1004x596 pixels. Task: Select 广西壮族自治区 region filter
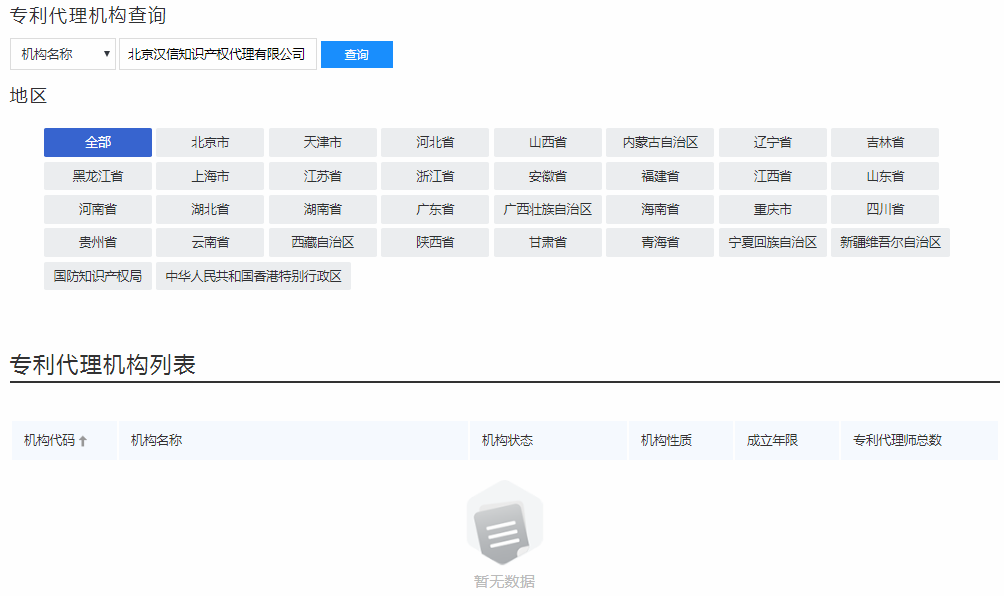point(547,208)
